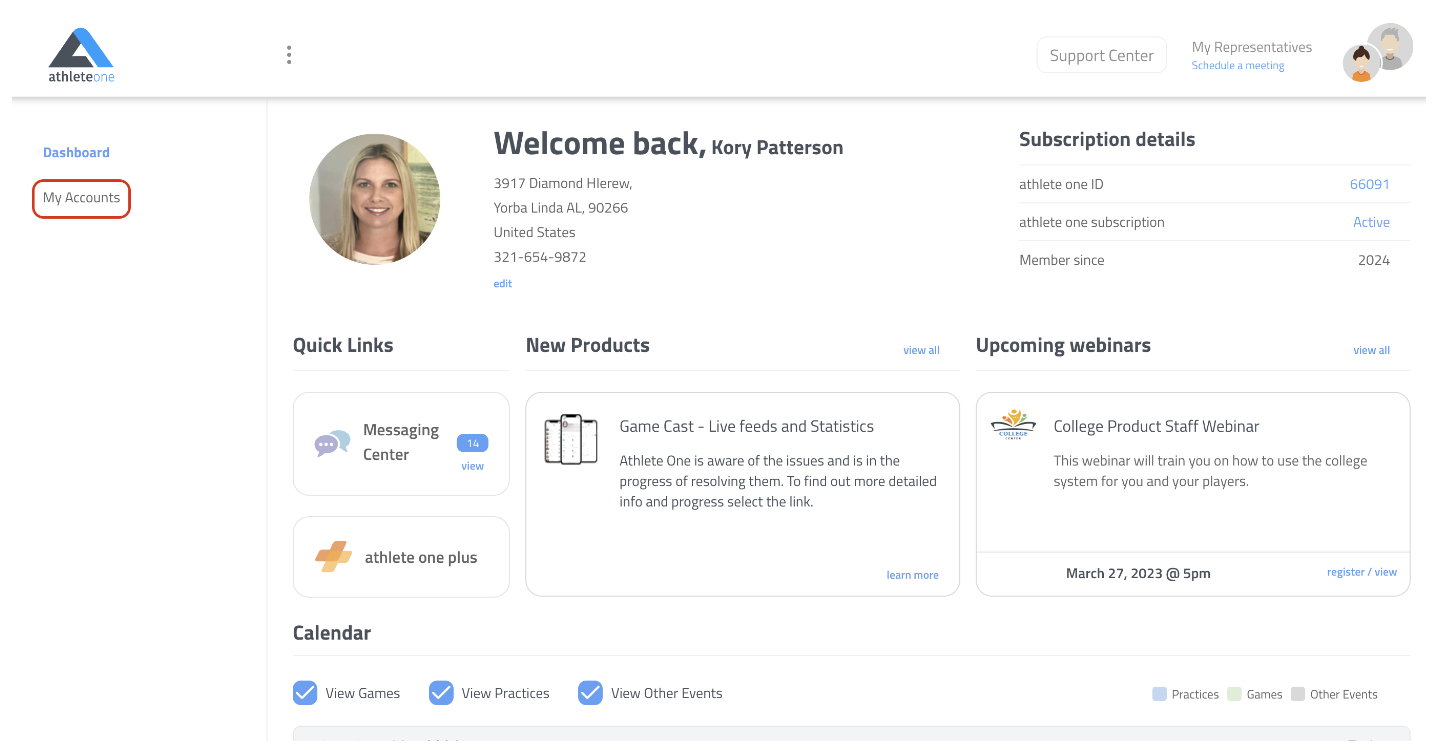This screenshot has width=1442, height=750.
Task: Click the 14 unread messages badge
Action: tap(473, 443)
